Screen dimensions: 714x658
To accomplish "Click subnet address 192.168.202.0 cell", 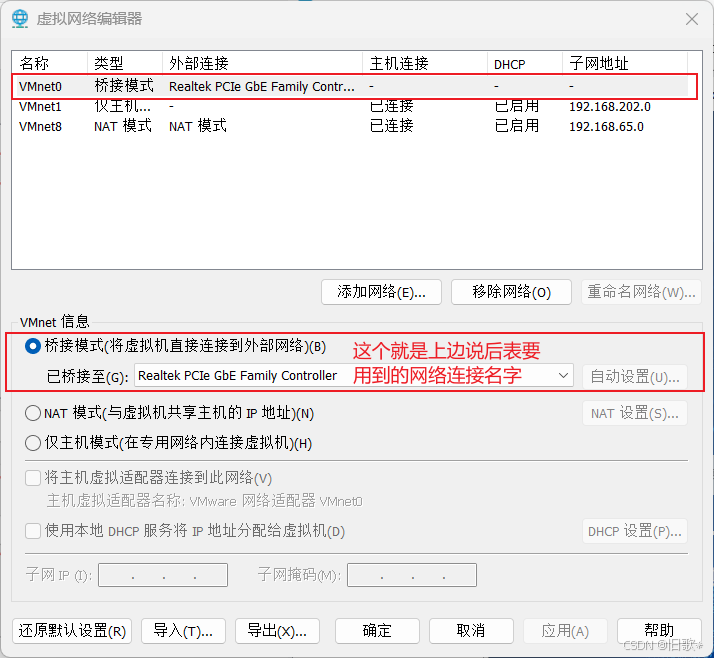I will (x=610, y=107).
